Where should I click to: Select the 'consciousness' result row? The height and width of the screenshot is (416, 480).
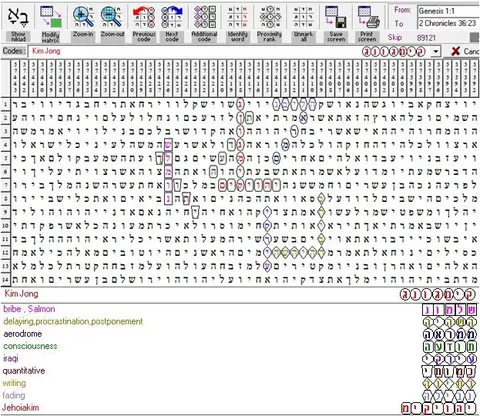coord(240,346)
